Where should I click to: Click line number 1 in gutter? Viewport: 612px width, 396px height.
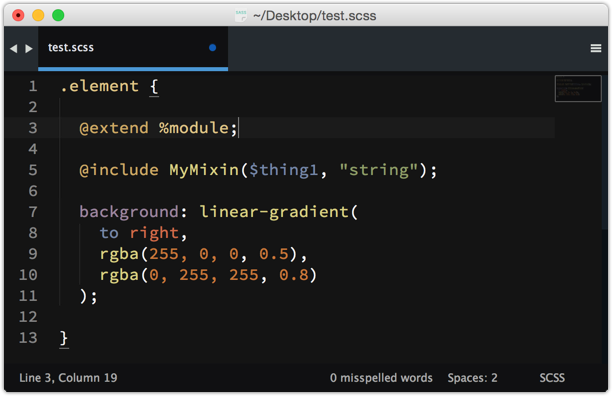click(x=33, y=86)
